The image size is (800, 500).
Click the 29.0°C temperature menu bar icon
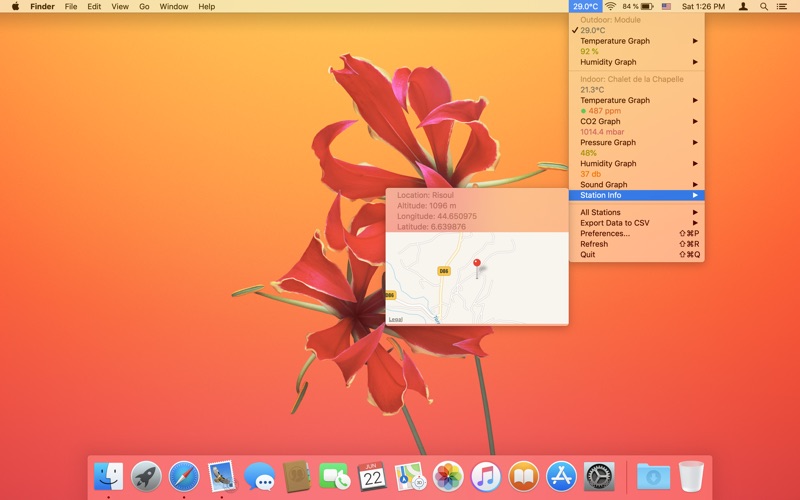[x=585, y=6]
